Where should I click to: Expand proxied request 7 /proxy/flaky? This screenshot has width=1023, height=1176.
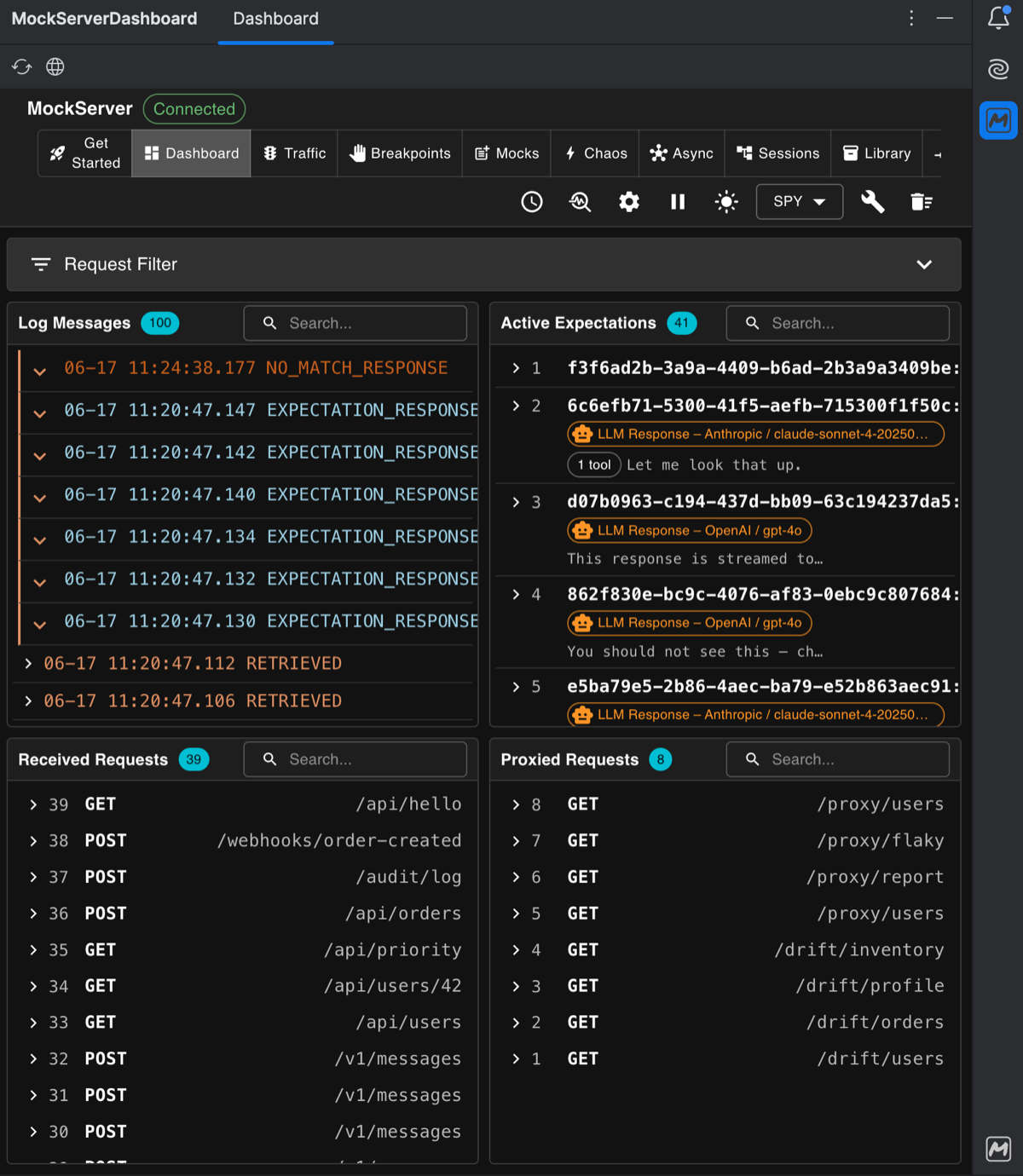point(516,841)
